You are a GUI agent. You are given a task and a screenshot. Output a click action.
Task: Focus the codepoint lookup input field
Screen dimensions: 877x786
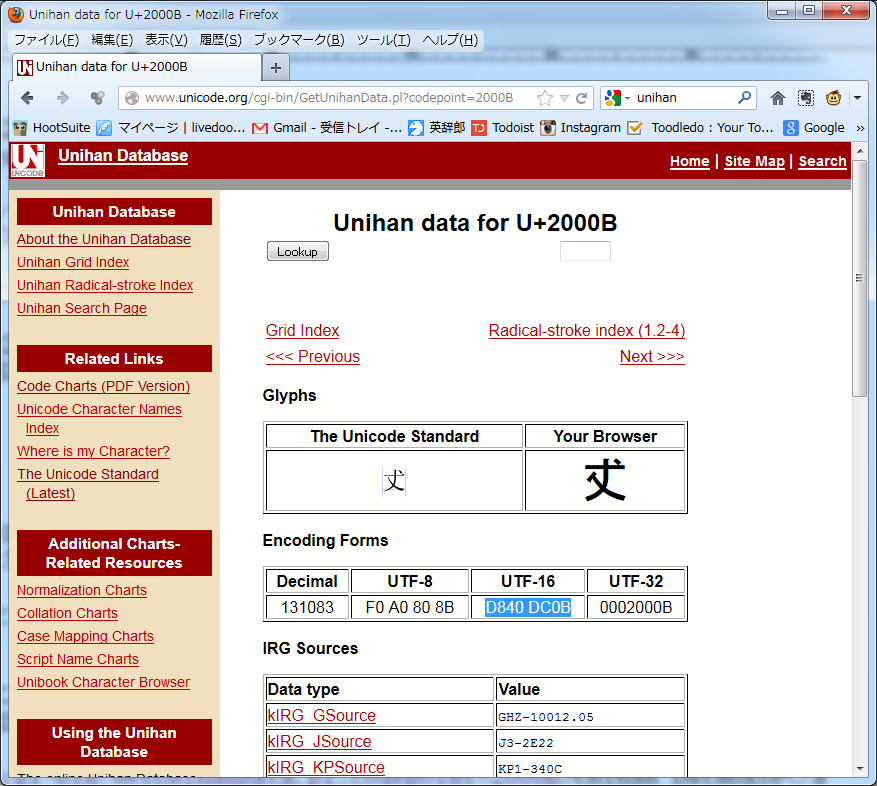pyautogui.click(x=585, y=251)
